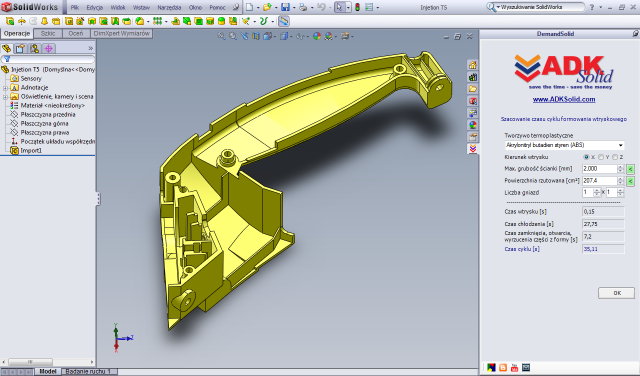
Task: Click the YouTube icon in DemandSolid panel
Action: [x=514, y=367]
